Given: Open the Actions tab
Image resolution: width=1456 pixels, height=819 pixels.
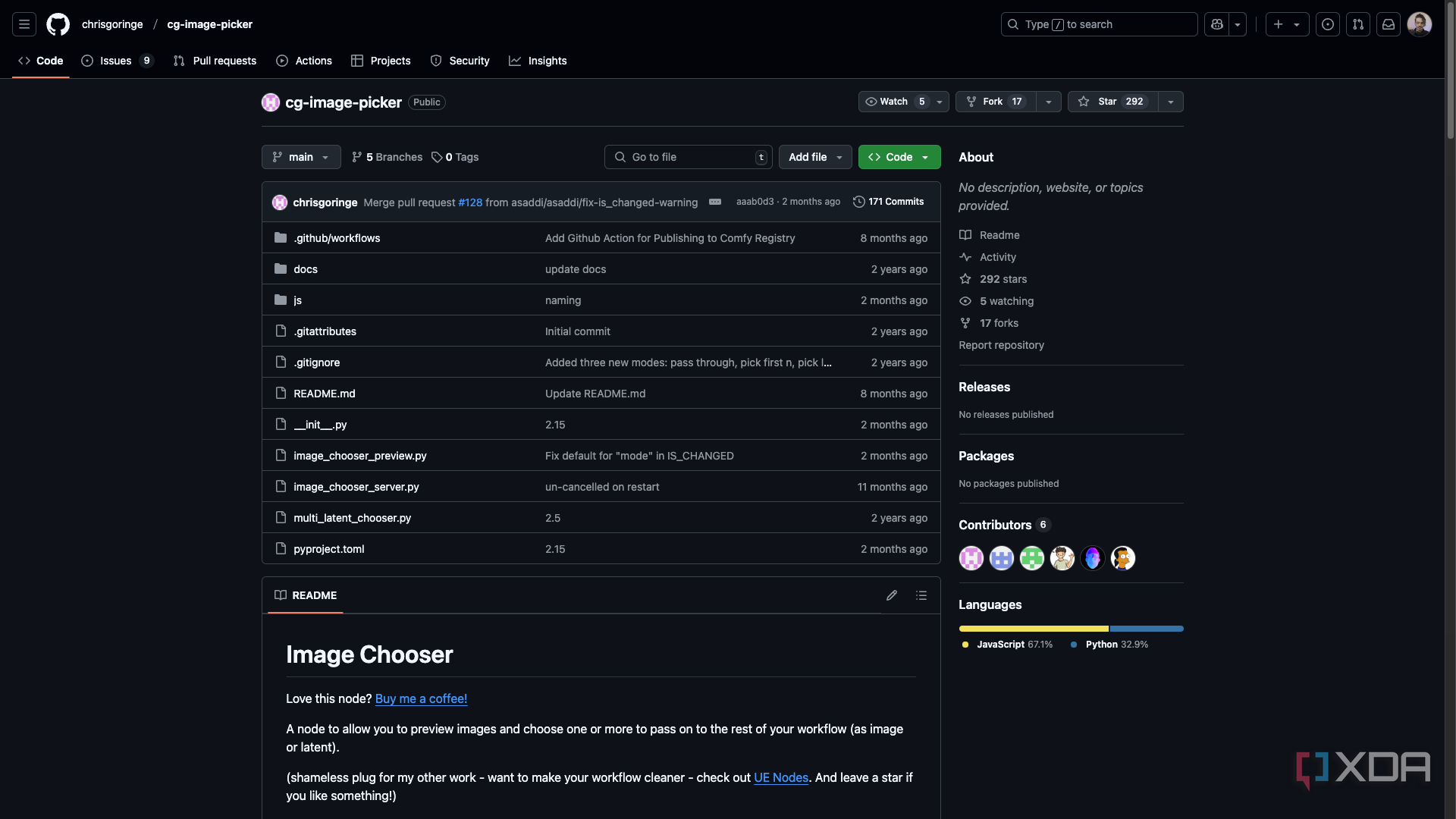Looking at the screenshot, I should click(x=304, y=61).
